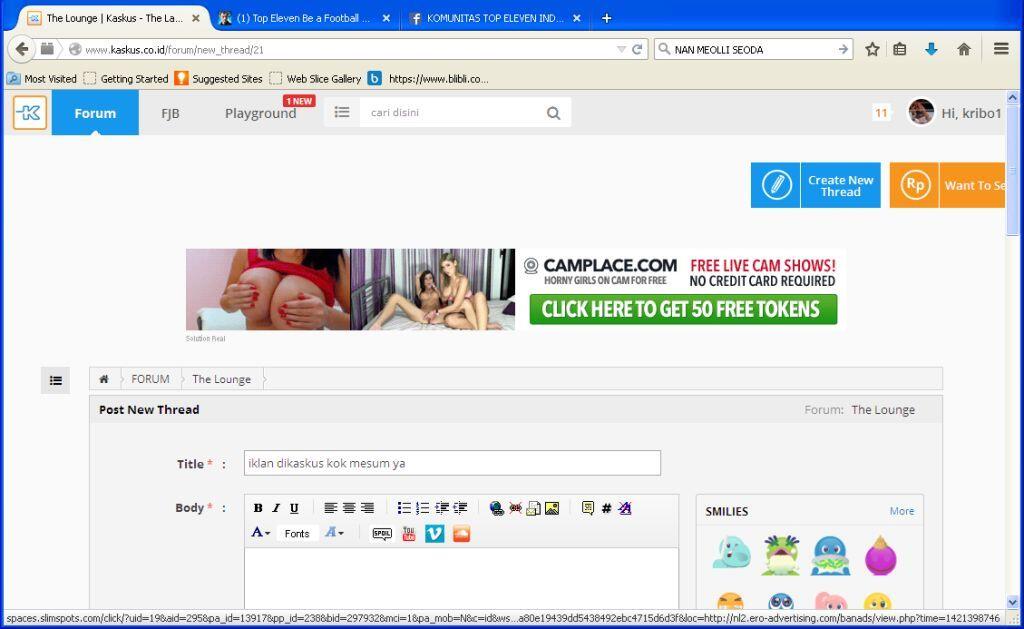Open the font color dropdown
Image resolution: width=1024 pixels, height=629 pixels.
tap(261, 532)
